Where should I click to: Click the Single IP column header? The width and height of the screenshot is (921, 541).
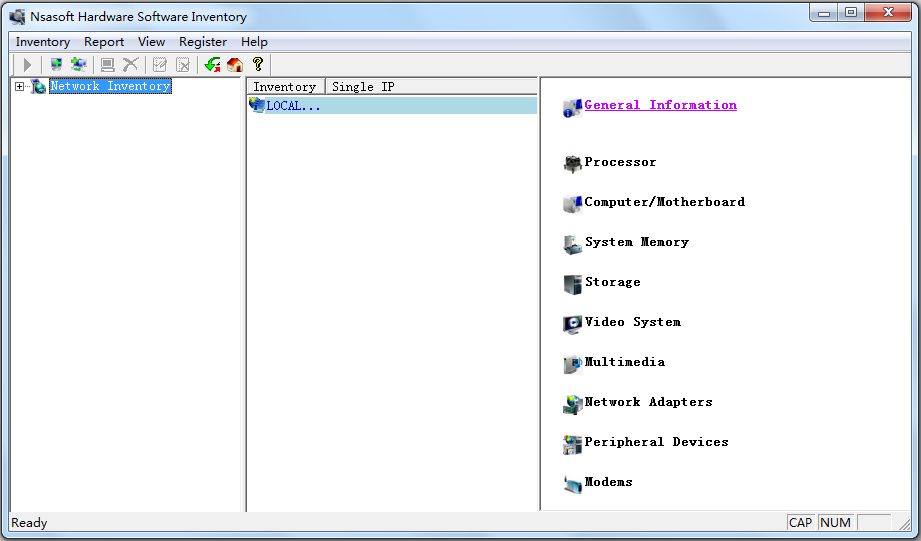coord(432,86)
